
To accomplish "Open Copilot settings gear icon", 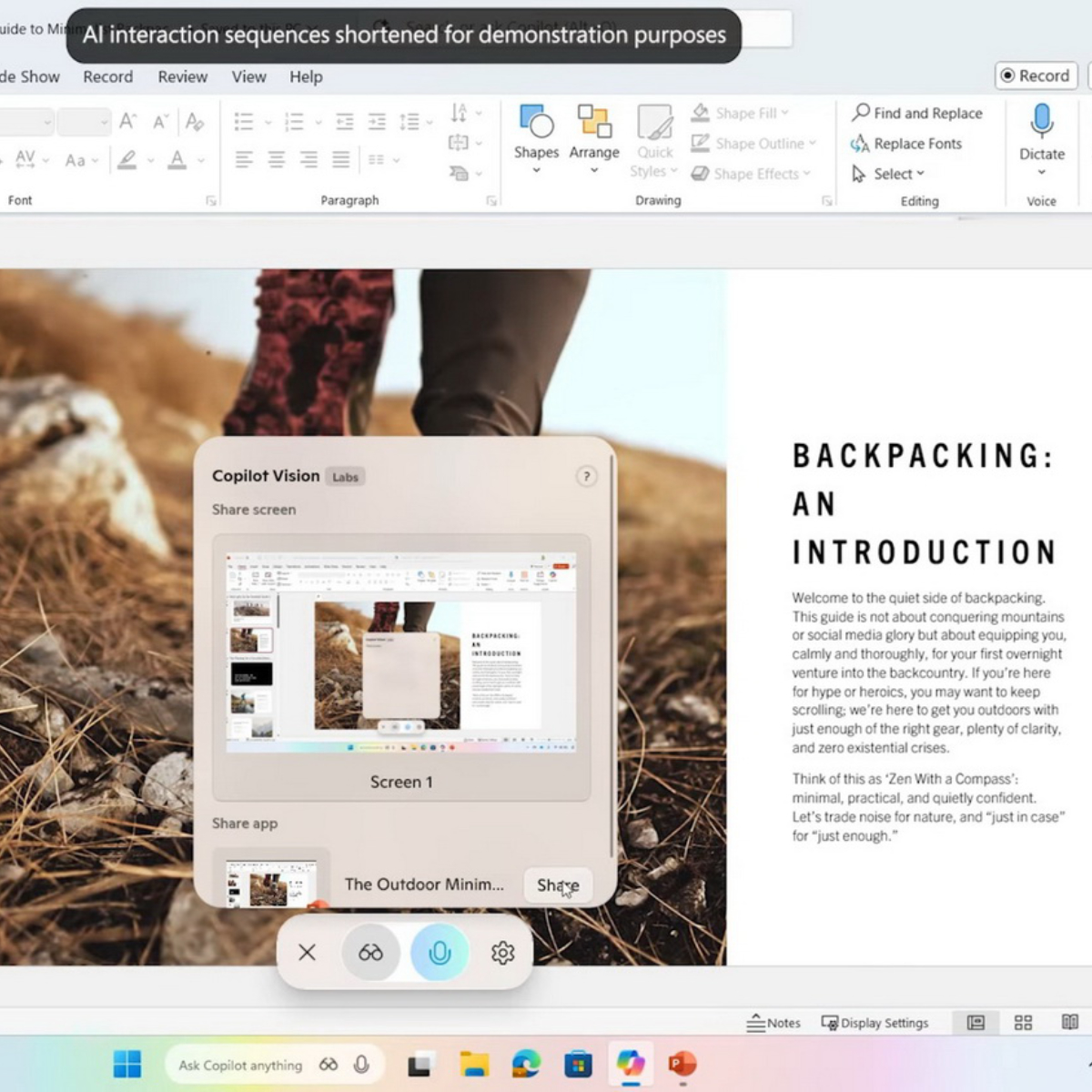I will click(x=502, y=953).
